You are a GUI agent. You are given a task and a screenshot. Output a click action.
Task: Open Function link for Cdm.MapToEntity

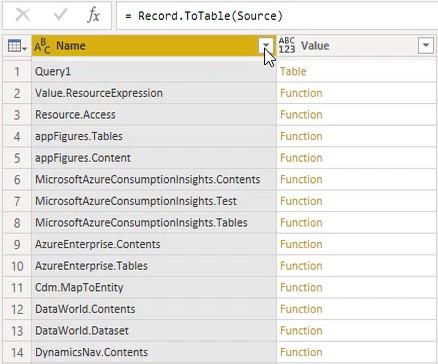pos(301,287)
